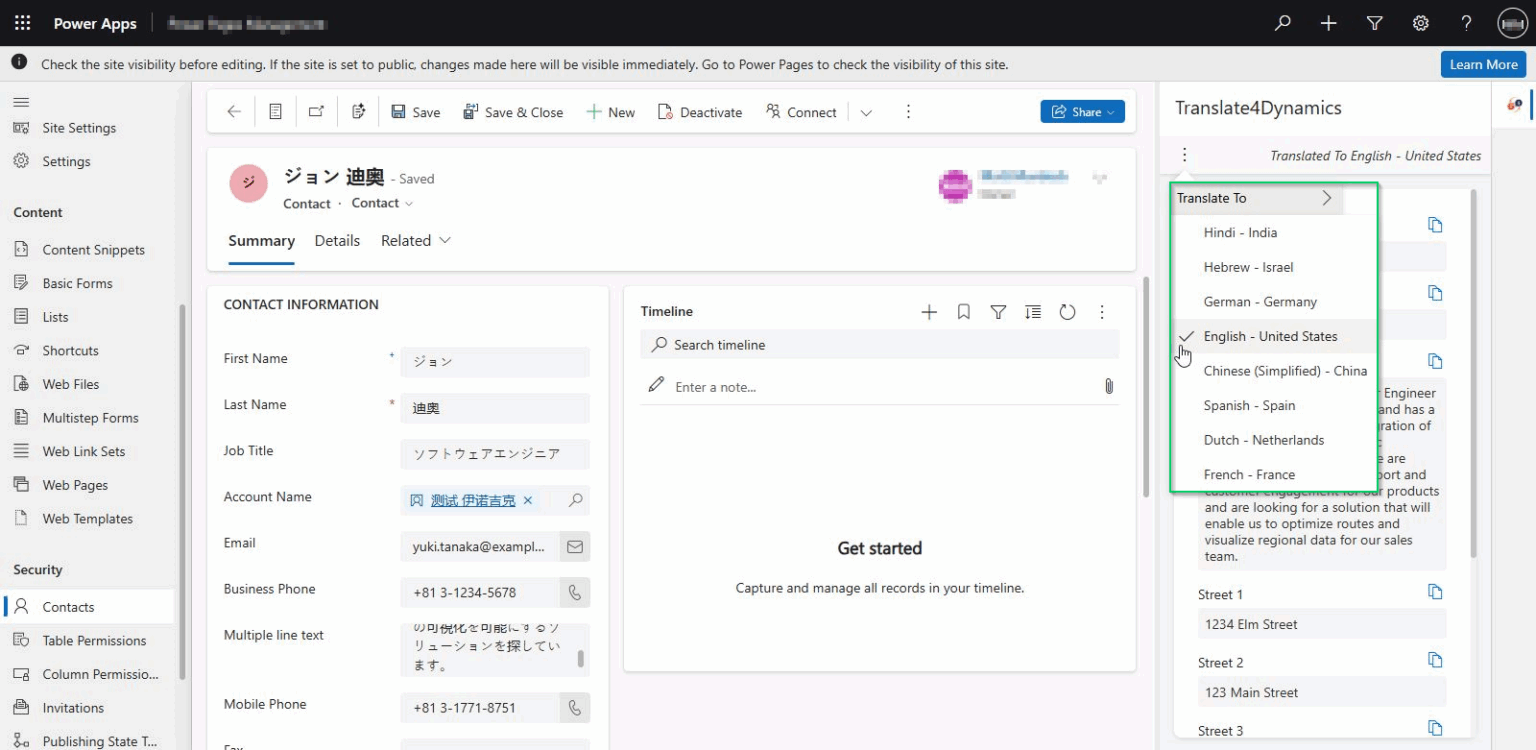Open Timeline sort order icon
The height and width of the screenshot is (750, 1536).
pyautogui.click(x=1033, y=311)
